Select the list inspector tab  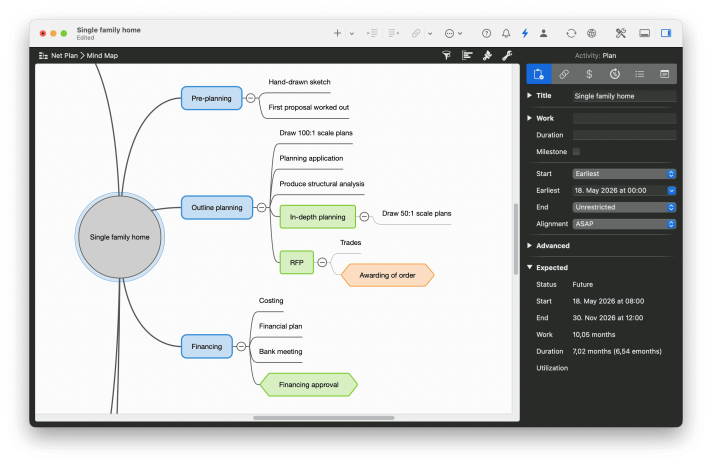coord(639,74)
